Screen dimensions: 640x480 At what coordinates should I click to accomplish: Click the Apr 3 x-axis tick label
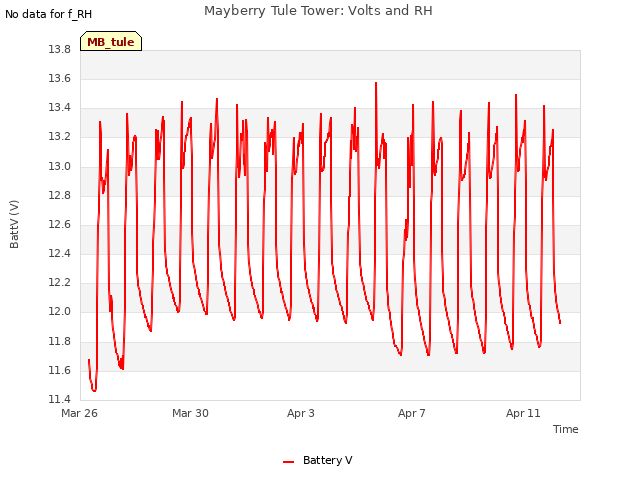(301, 413)
